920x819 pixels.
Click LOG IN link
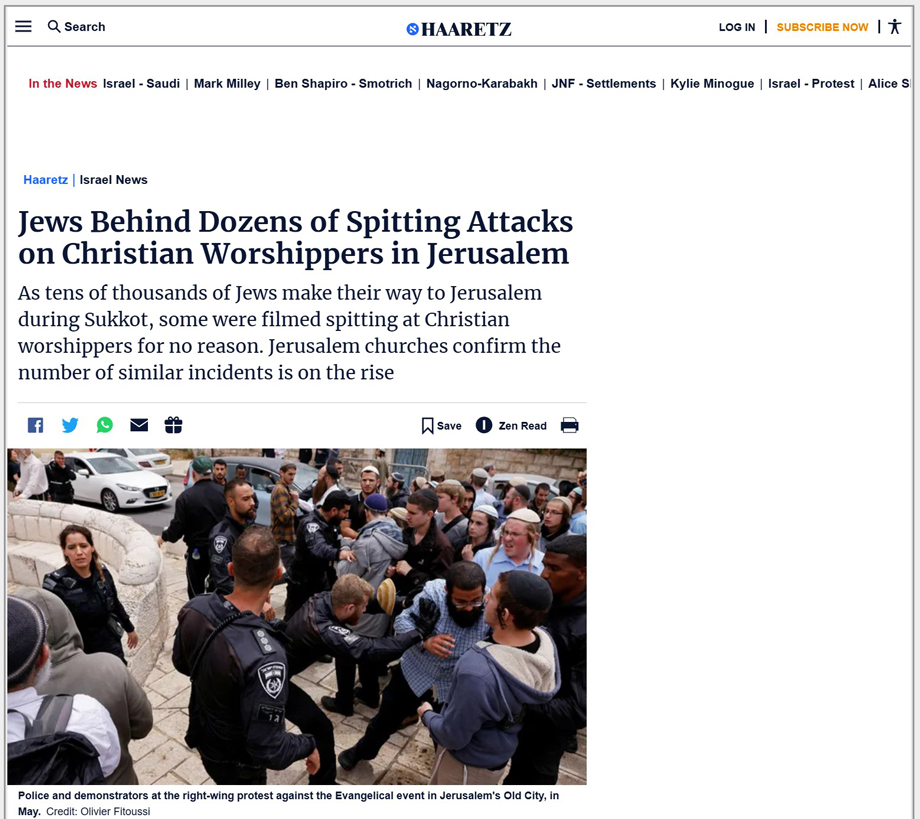737,27
